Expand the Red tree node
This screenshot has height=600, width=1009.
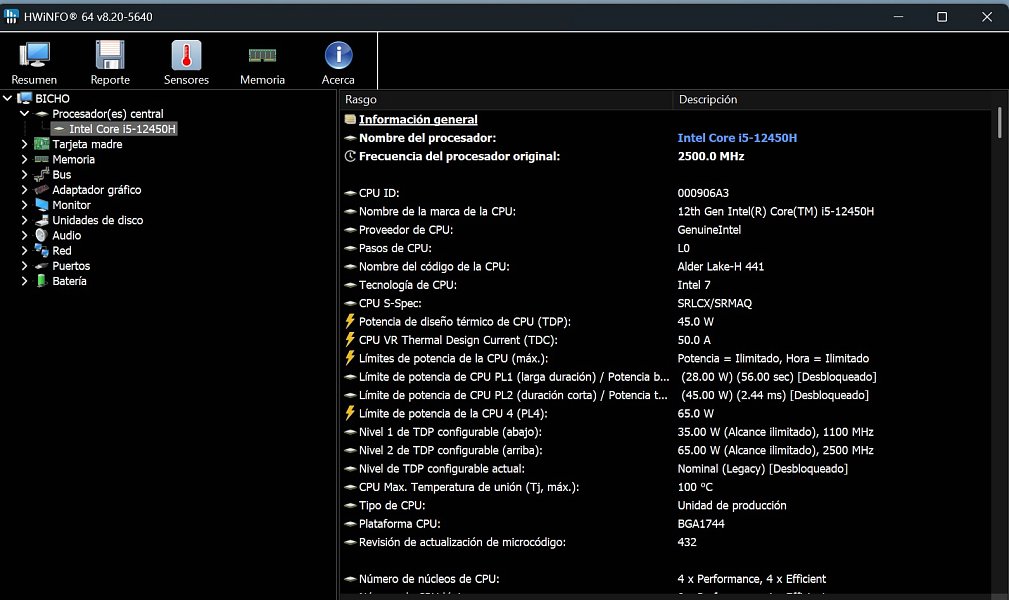[x=24, y=250]
